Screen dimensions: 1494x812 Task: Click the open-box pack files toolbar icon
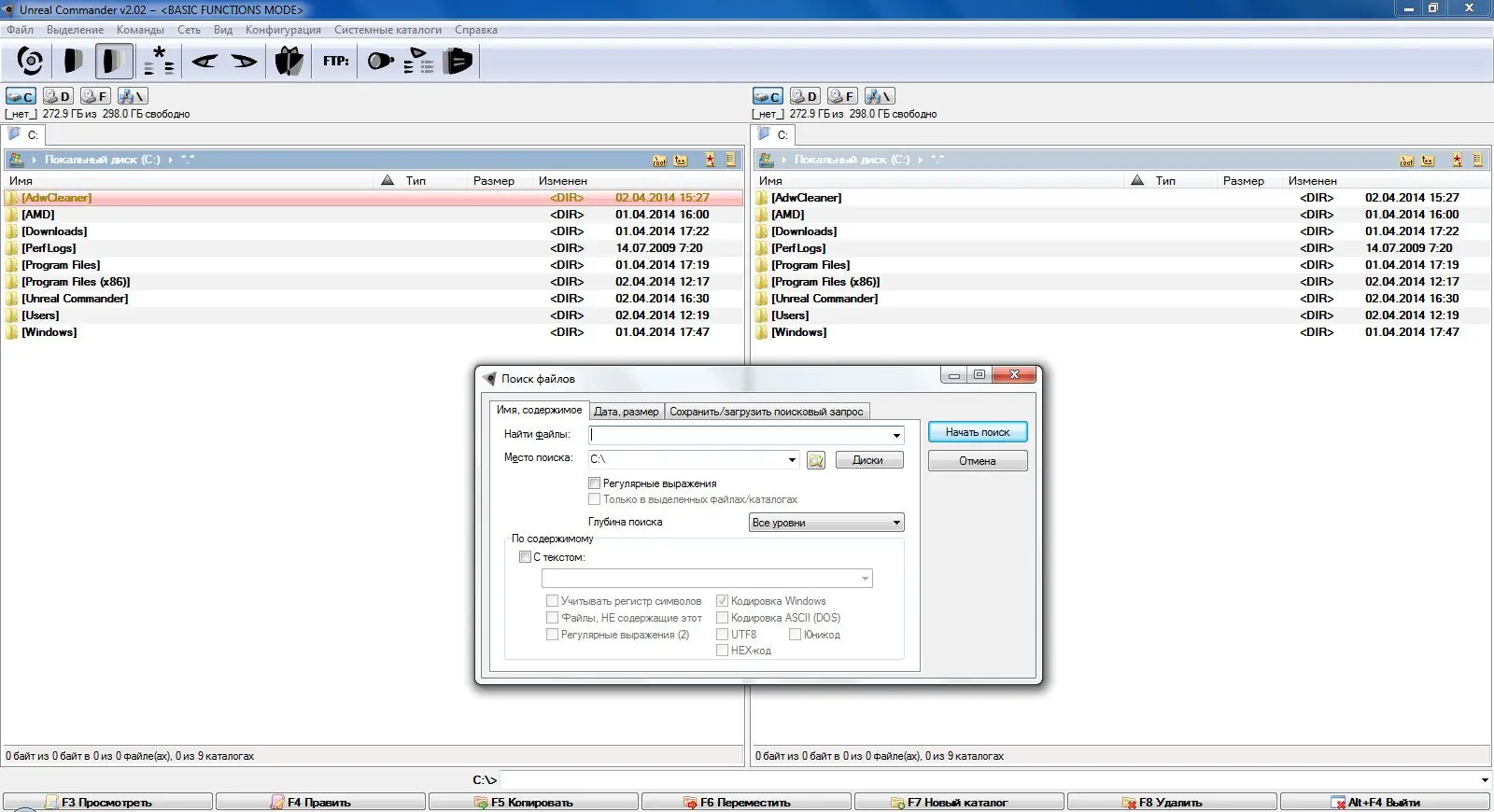289,62
